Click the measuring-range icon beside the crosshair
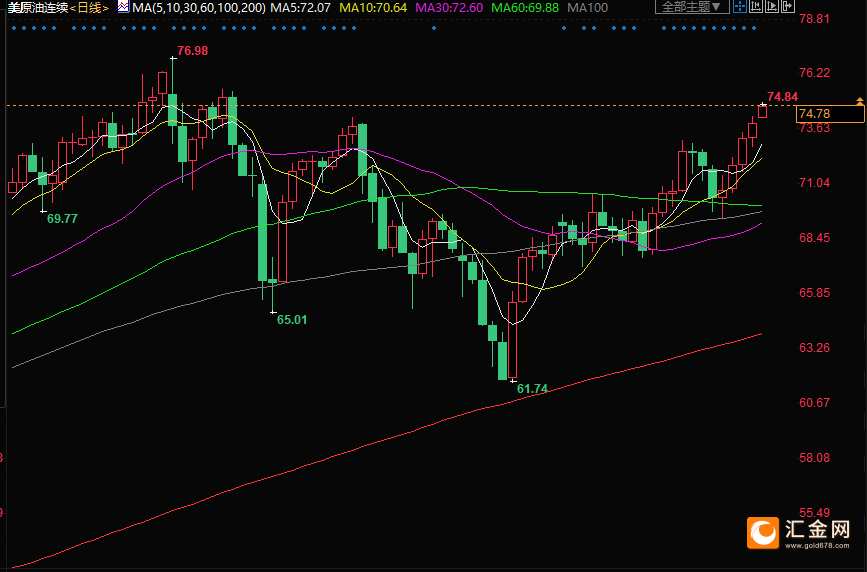Viewport: 867px width, 572px height. click(x=756, y=6)
